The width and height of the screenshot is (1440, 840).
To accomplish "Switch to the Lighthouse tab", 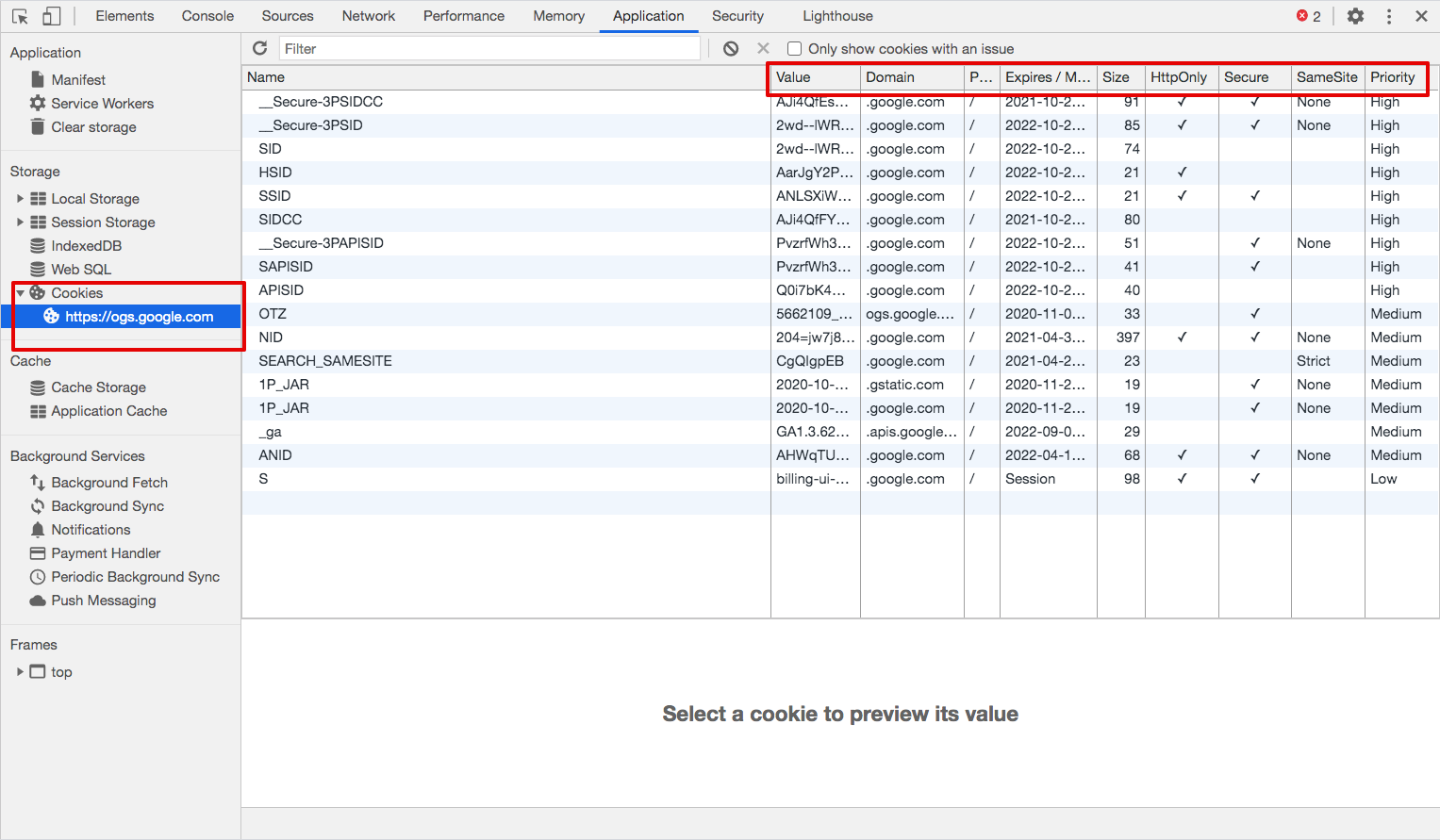I will click(x=837, y=16).
